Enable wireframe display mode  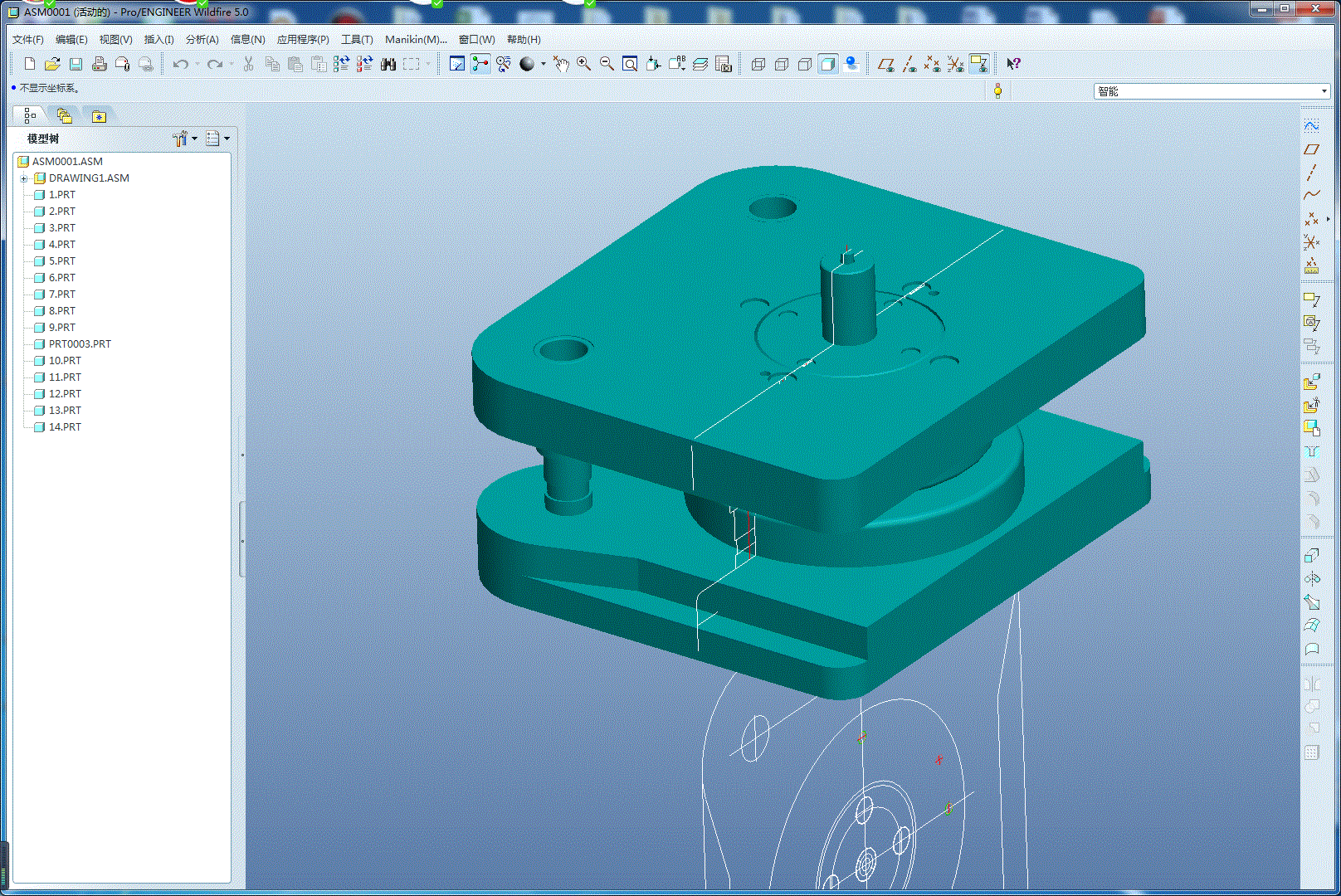[758, 64]
